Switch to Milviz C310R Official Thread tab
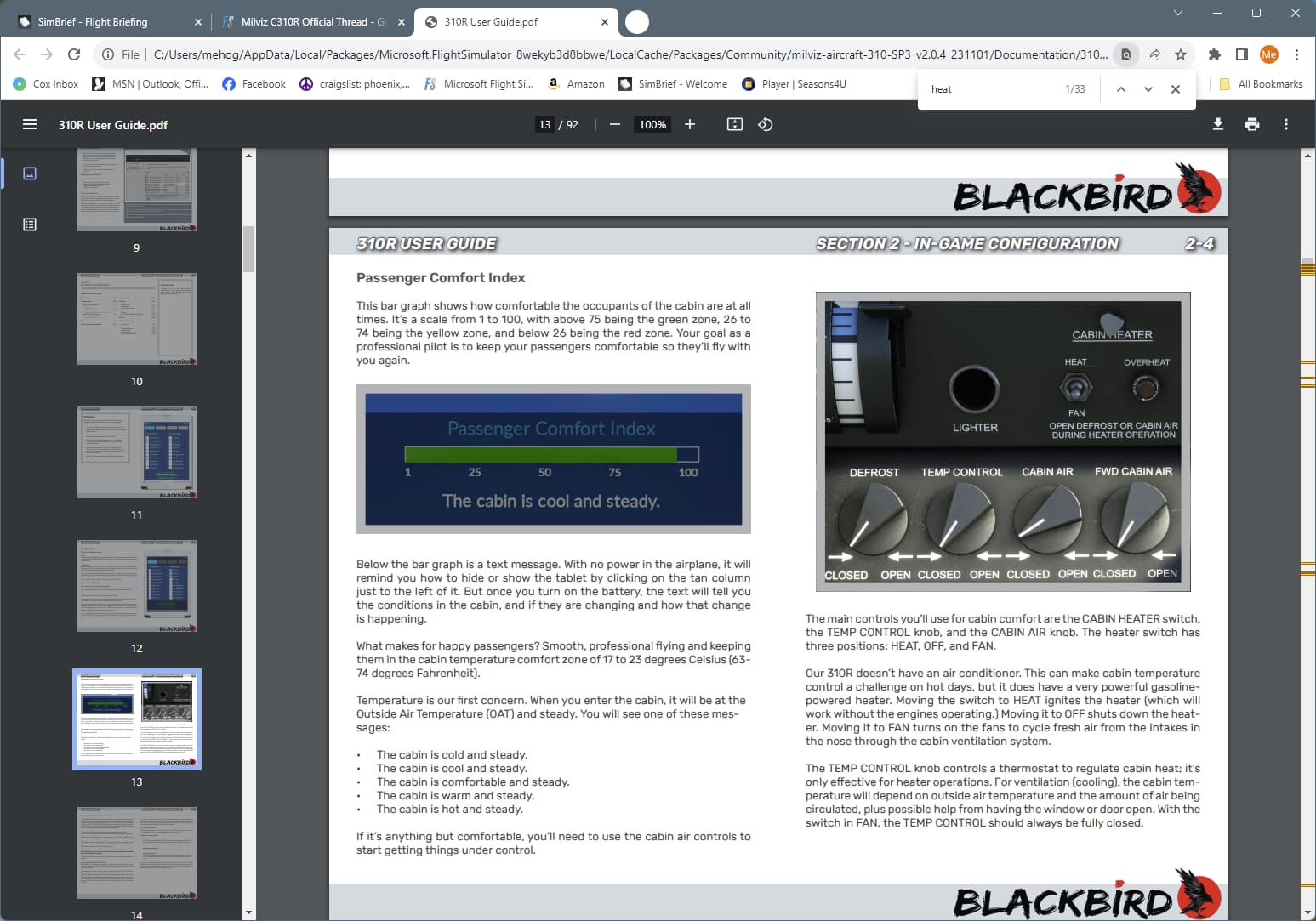Viewport: 1316px width, 921px height. [x=312, y=22]
